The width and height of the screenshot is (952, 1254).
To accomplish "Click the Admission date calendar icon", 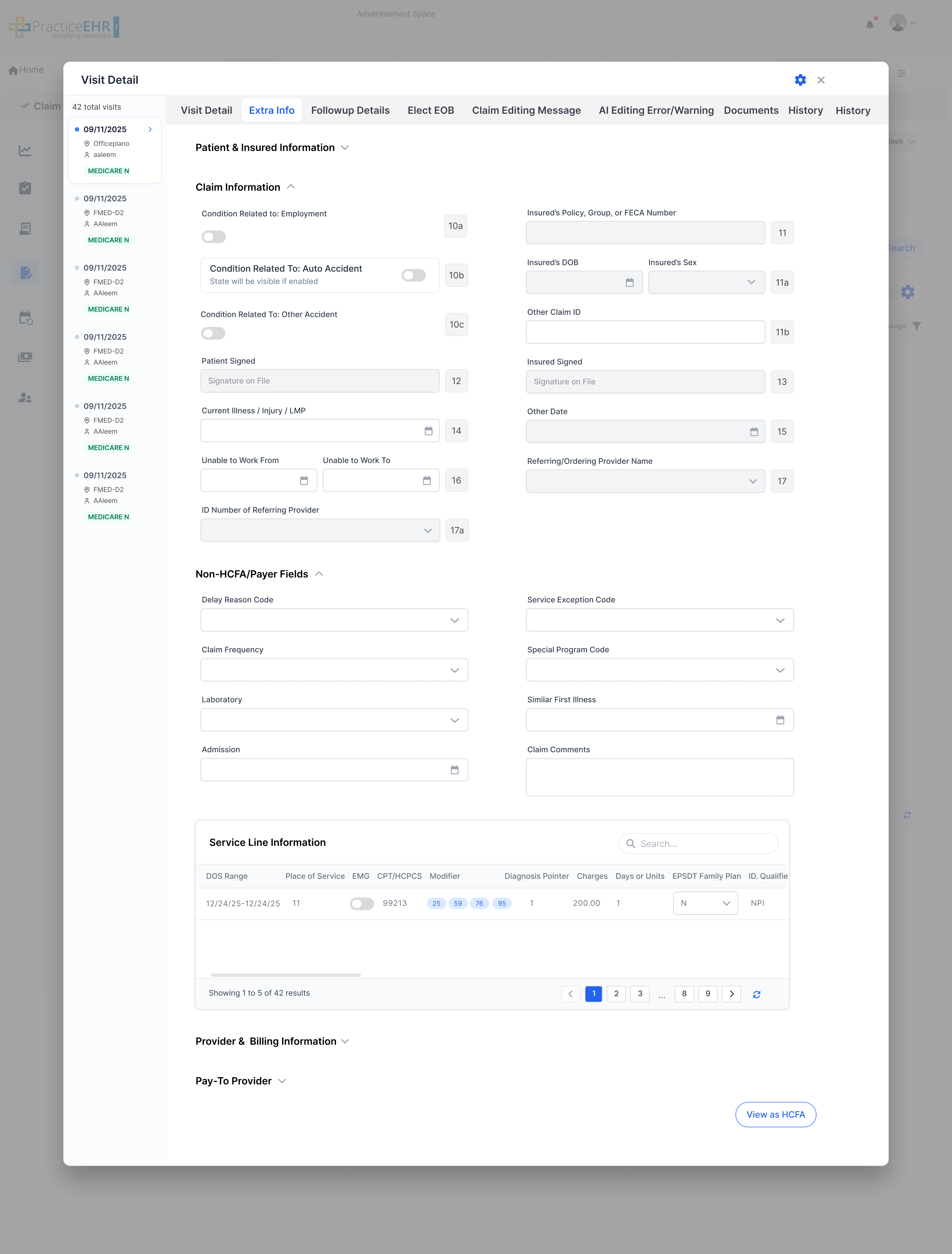I will pyautogui.click(x=454, y=770).
